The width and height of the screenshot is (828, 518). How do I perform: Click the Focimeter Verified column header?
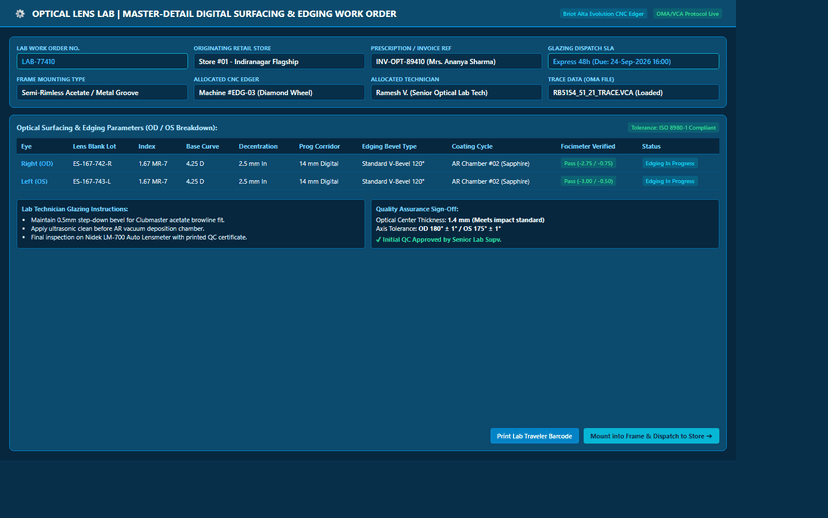point(588,146)
